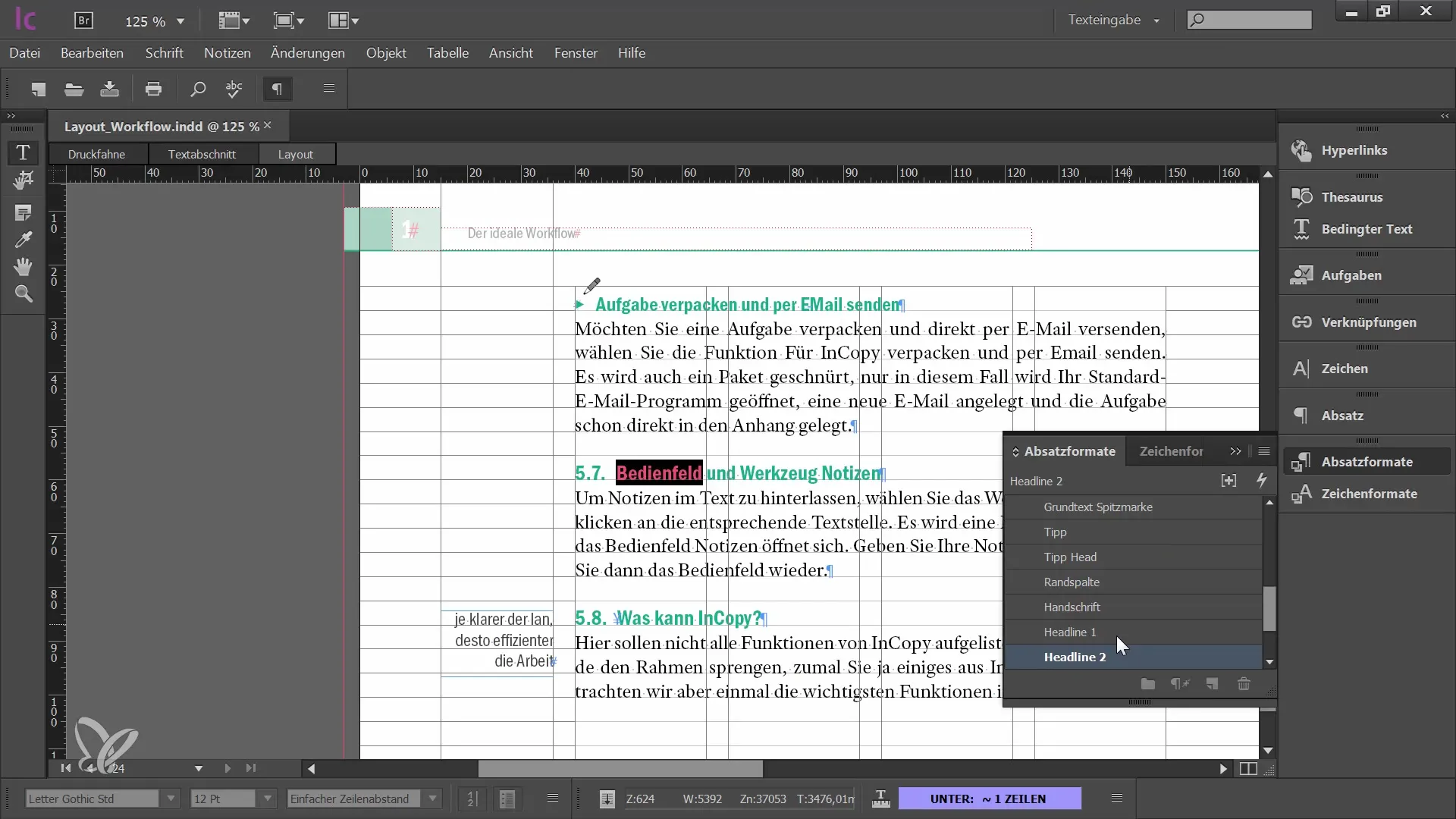The height and width of the screenshot is (819, 1456).
Task: Click the Paragraph Styles panel icon
Action: tap(1303, 461)
